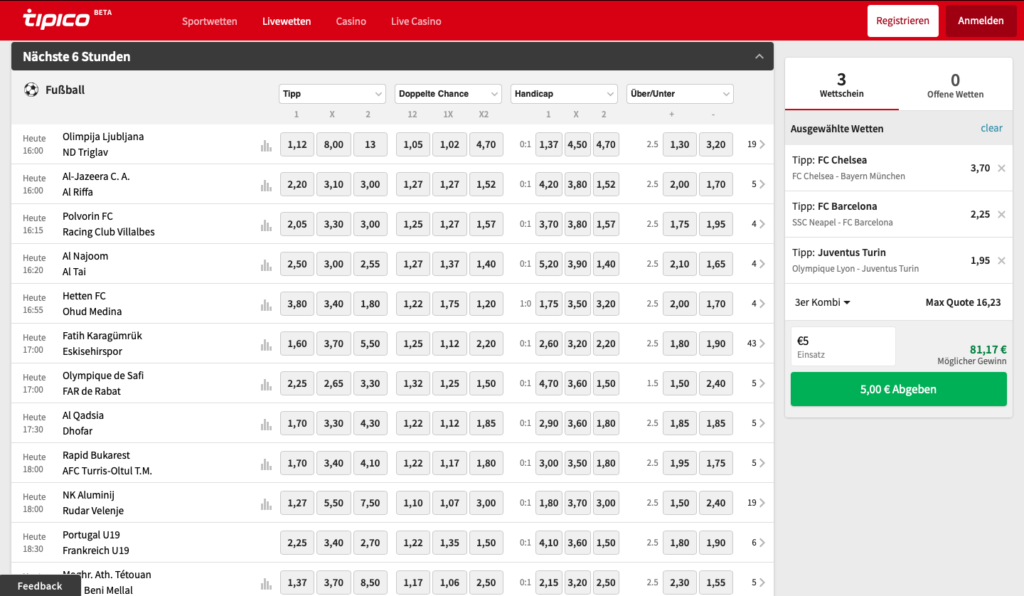
Task: Open statistics icon for Hetten FC match
Action: (x=266, y=305)
